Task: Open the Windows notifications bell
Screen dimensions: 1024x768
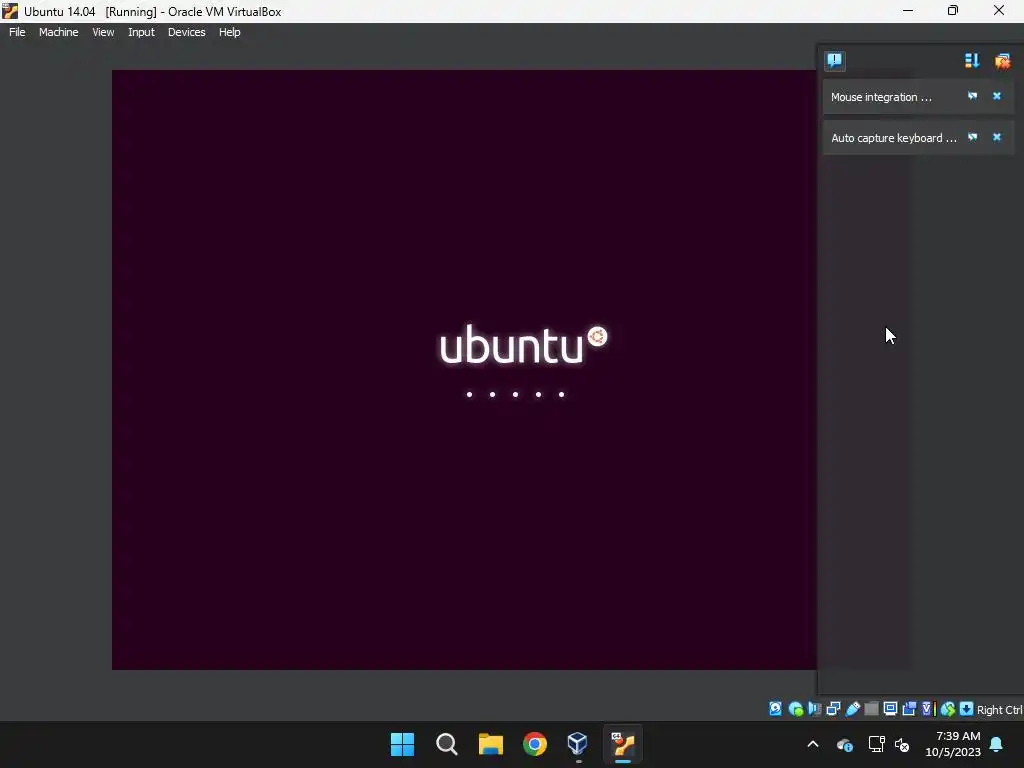Action: click(x=997, y=744)
